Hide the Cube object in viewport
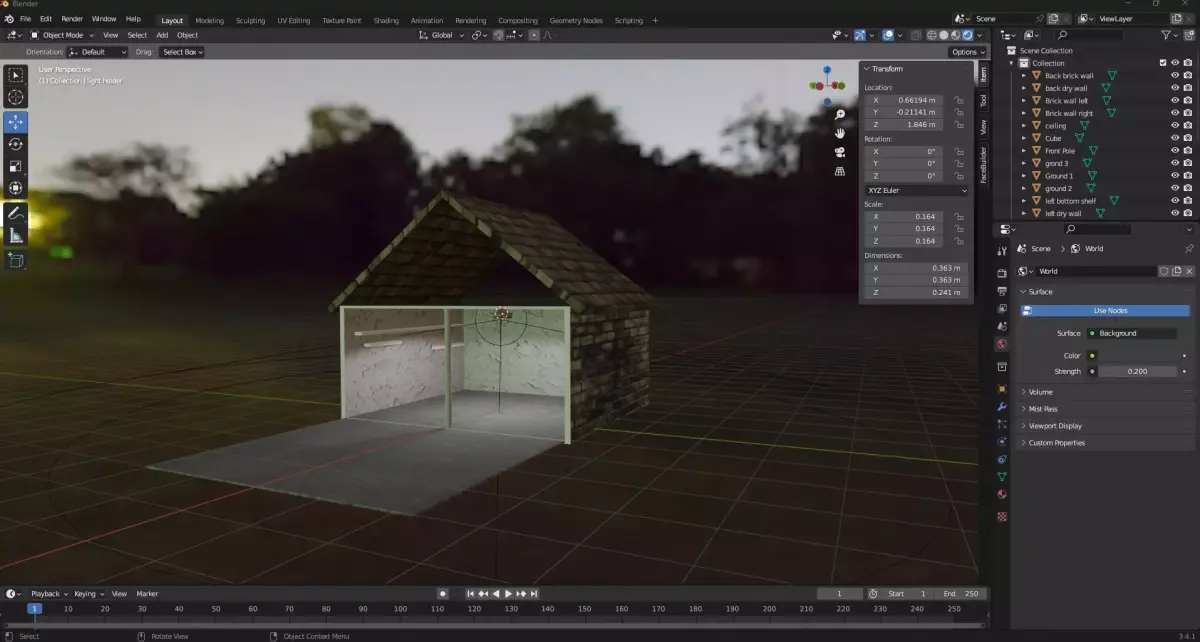Image resolution: width=1200 pixels, height=642 pixels. coord(1175,138)
